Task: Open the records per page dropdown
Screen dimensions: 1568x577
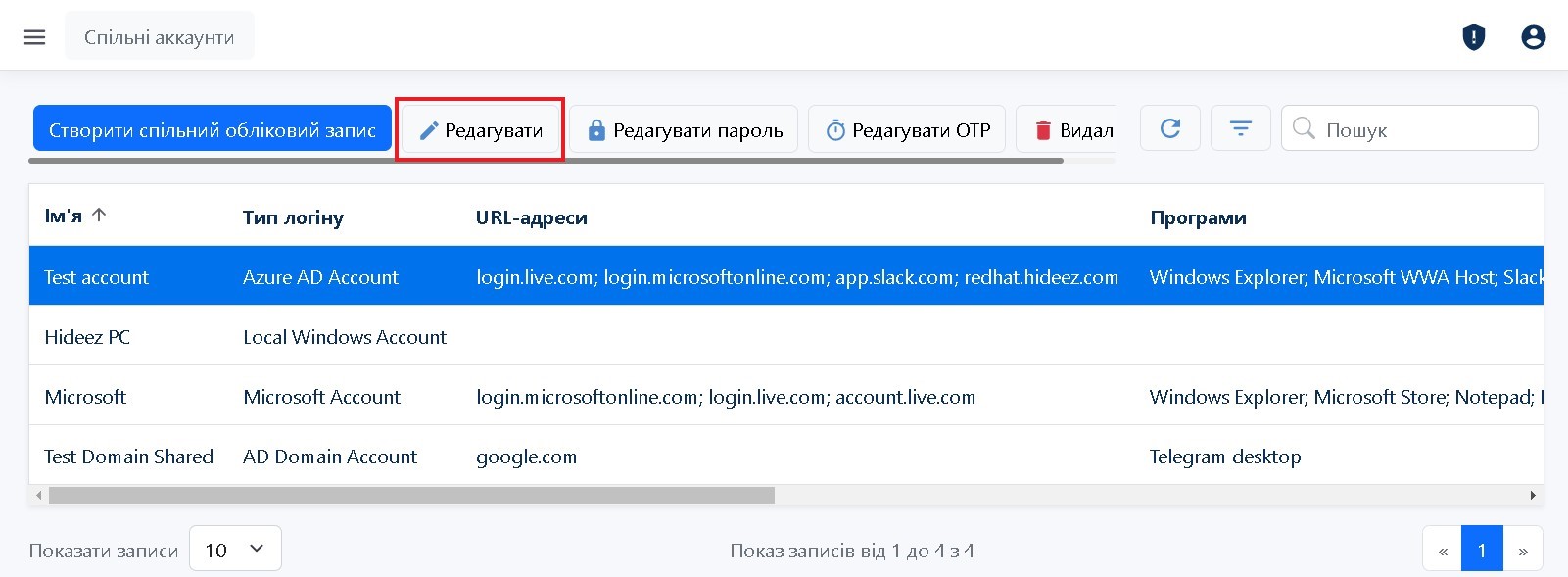Action: (x=235, y=550)
